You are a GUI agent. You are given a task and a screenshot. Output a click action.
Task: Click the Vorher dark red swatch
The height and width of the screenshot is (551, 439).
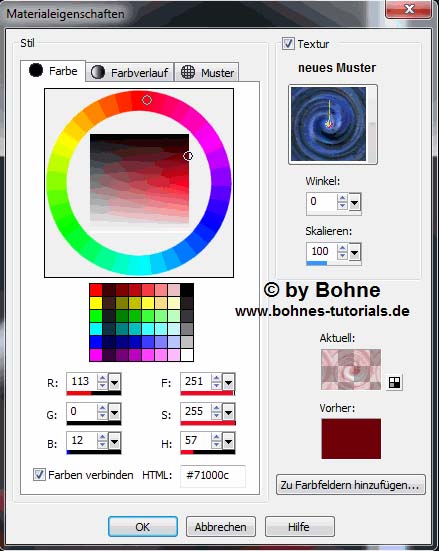(351, 439)
